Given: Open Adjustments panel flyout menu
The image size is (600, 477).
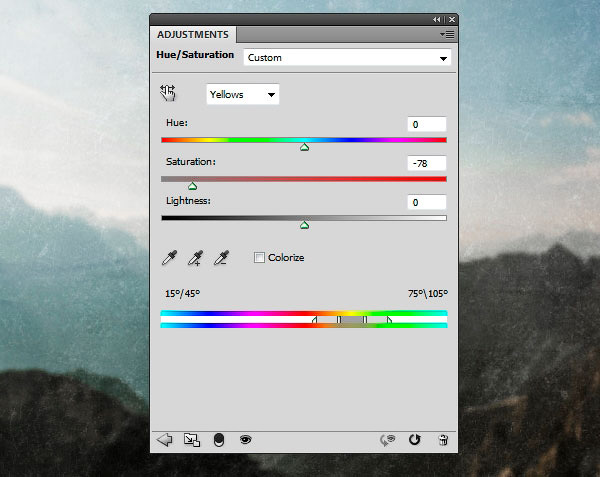Looking at the screenshot, I should (x=447, y=35).
